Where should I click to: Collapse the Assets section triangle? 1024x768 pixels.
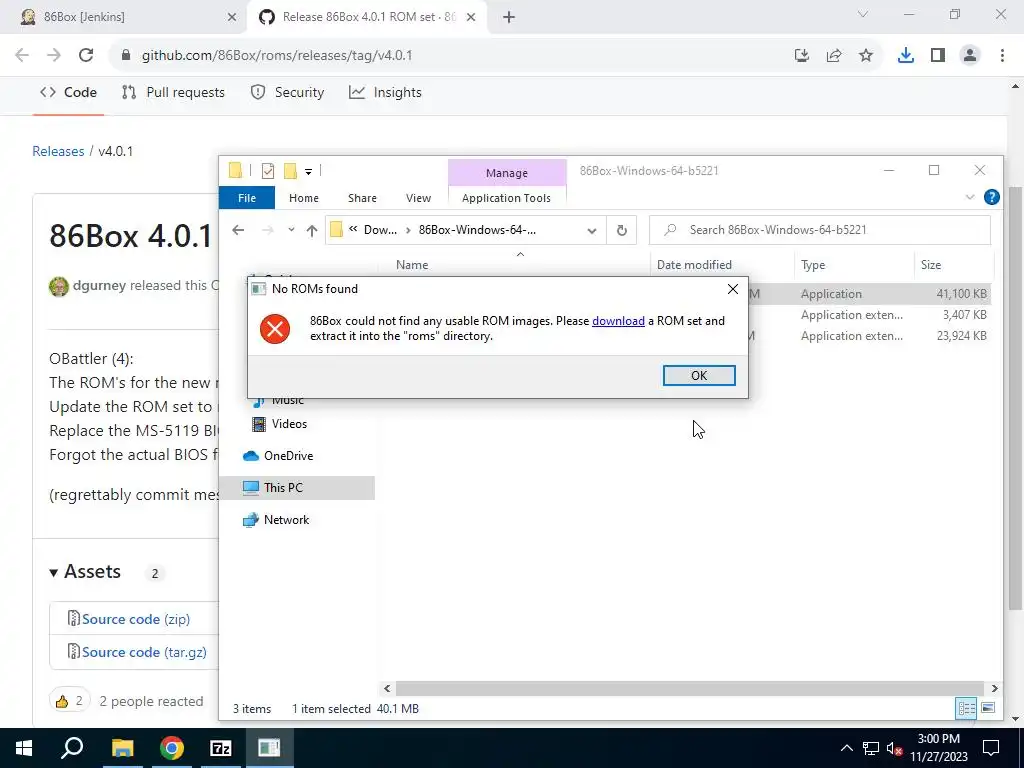(x=54, y=573)
